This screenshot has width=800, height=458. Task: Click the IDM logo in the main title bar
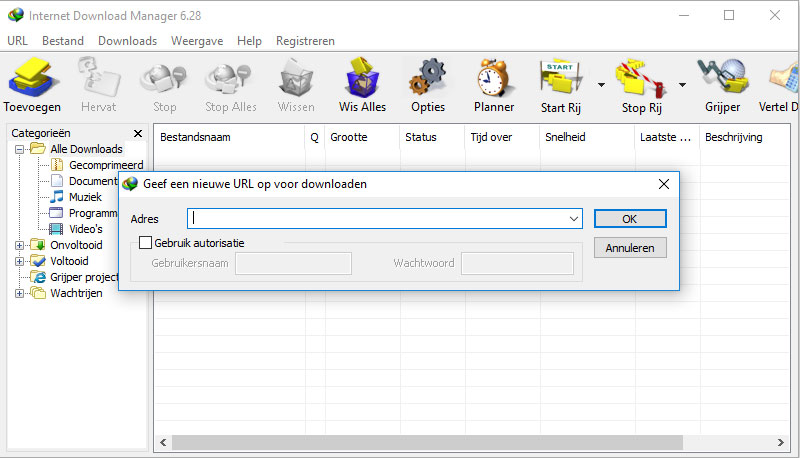(x=16, y=15)
